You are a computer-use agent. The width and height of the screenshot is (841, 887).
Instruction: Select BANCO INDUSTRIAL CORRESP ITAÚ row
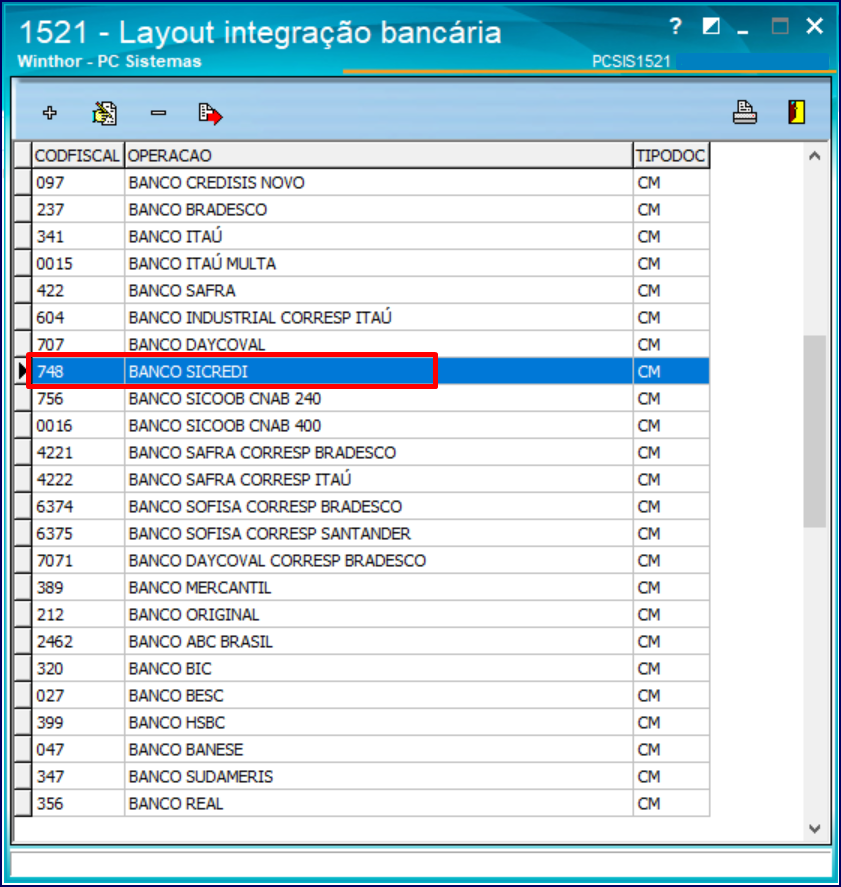pos(370,317)
